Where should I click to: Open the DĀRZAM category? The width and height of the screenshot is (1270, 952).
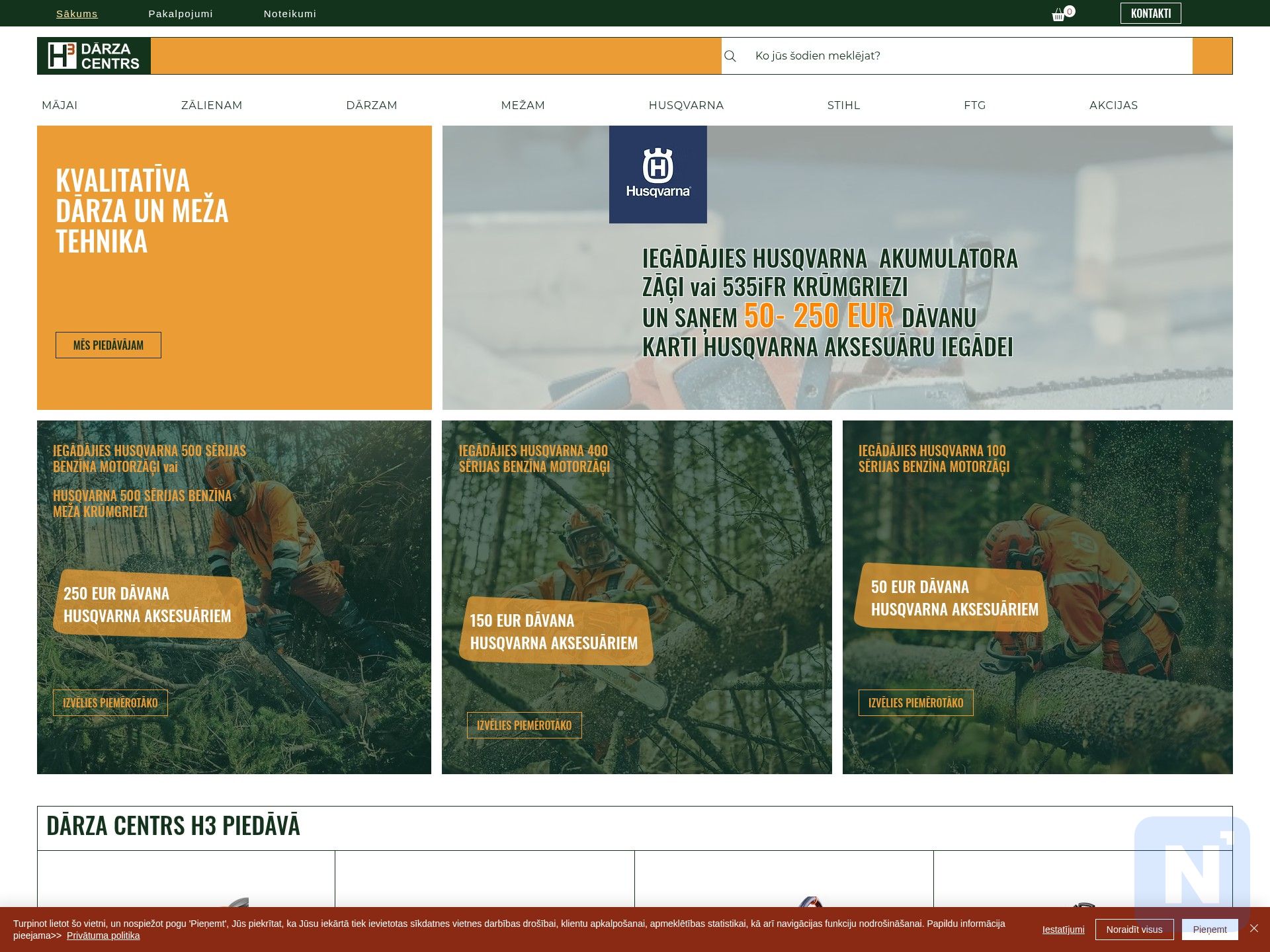pos(372,105)
